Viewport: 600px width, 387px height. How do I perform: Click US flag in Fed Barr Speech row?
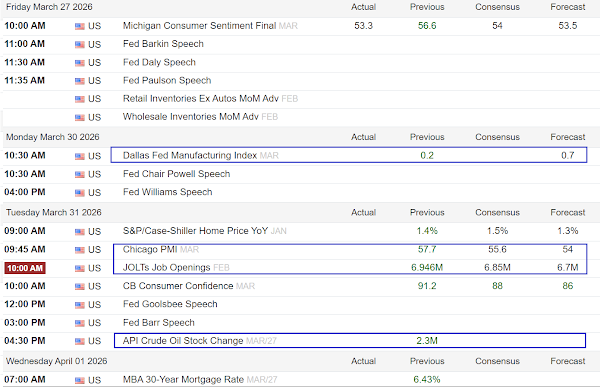(80, 323)
